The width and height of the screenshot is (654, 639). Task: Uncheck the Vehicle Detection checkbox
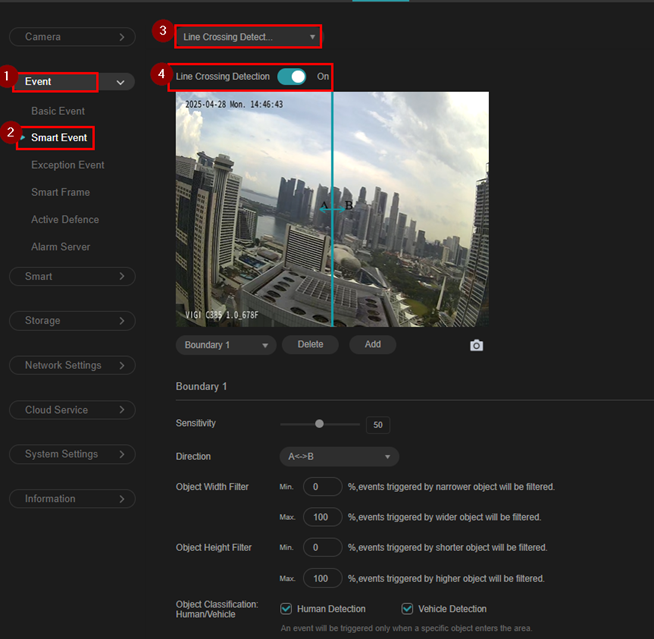tap(407, 609)
